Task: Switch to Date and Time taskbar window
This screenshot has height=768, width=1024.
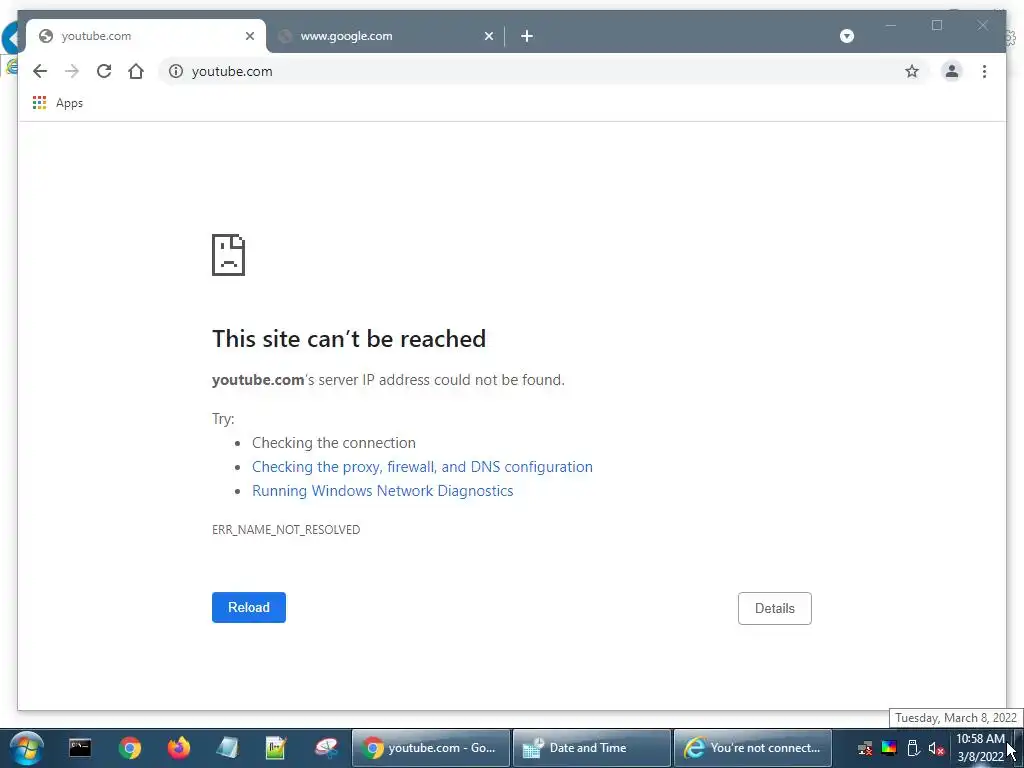Action: pos(592,748)
